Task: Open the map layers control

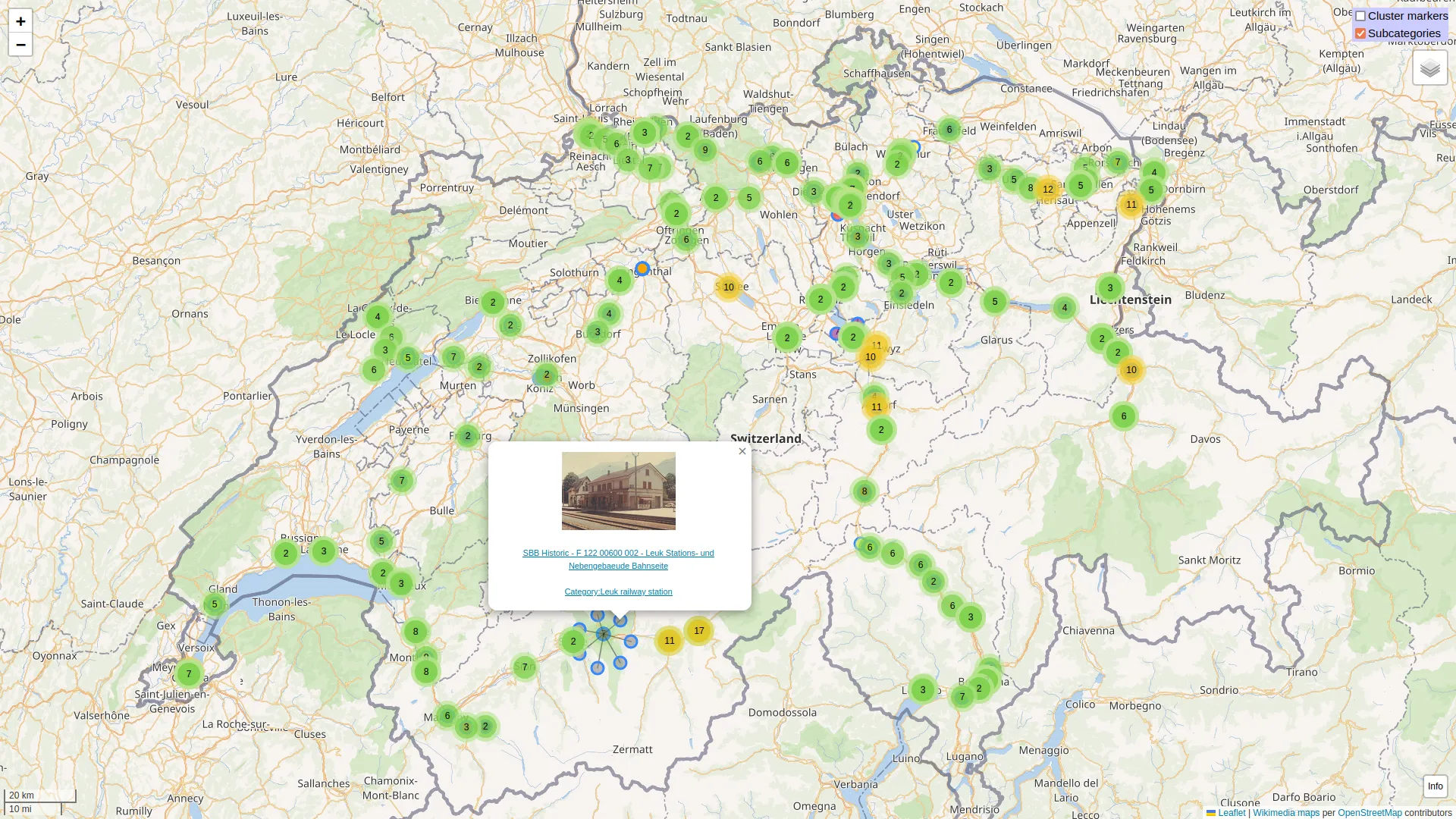Action: pyautogui.click(x=1429, y=68)
